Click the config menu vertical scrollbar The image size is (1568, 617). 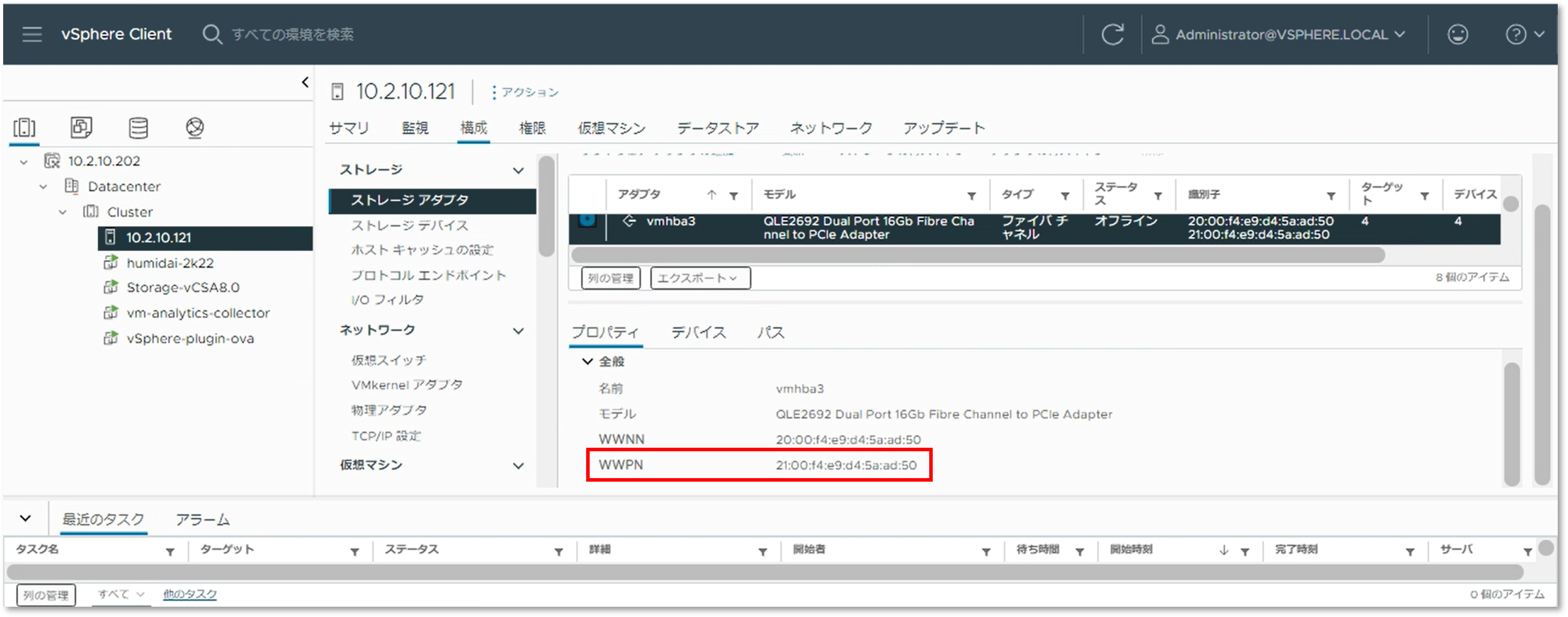click(x=547, y=206)
